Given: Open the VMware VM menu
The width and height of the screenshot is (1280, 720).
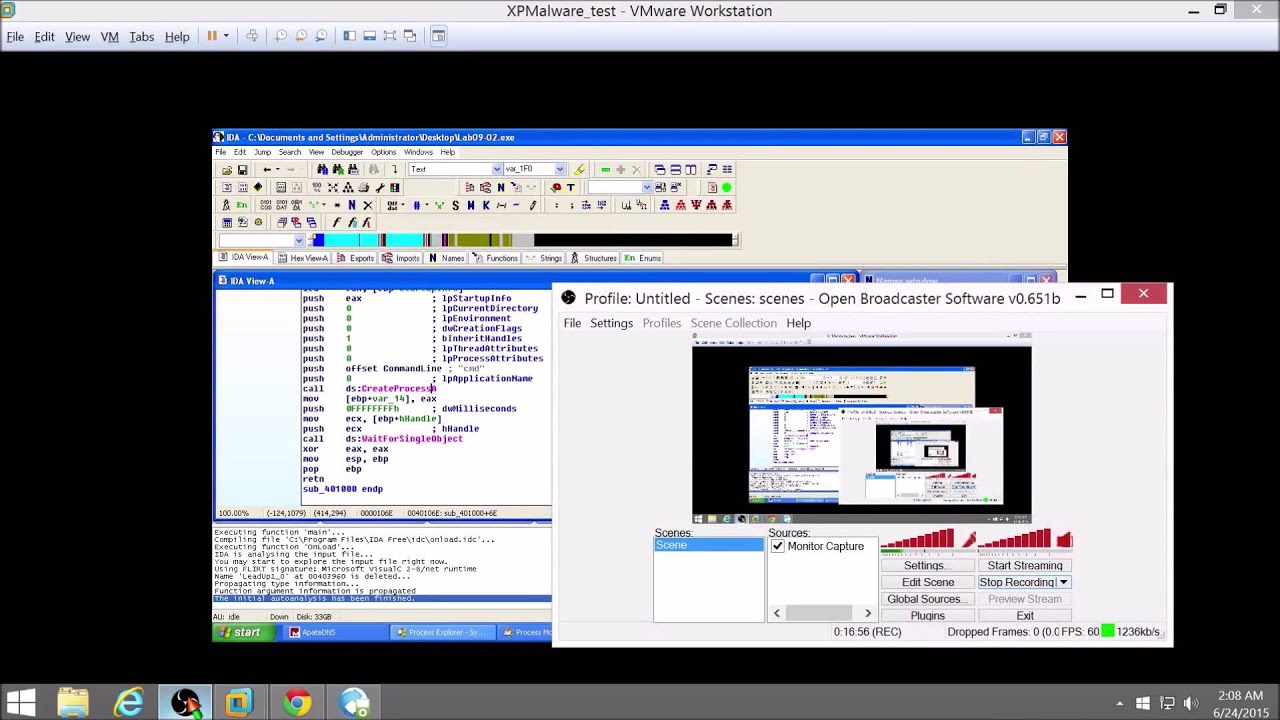Looking at the screenshot, I should 110,37.
